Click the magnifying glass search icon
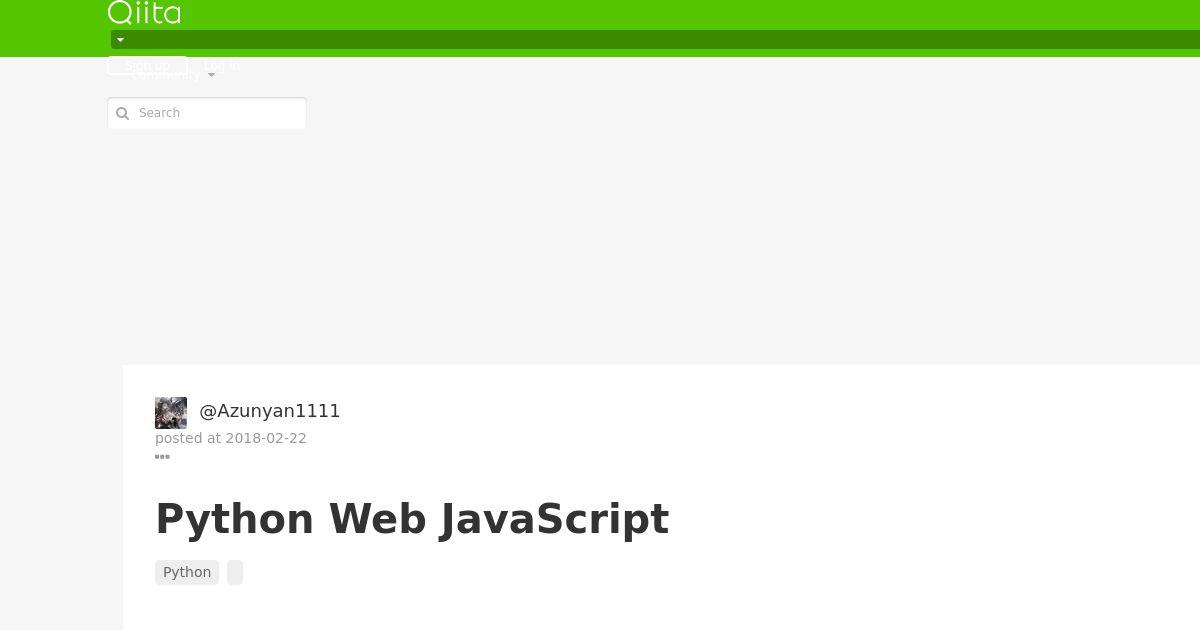Screen dimensions: 1200x630 coord(123,113)
